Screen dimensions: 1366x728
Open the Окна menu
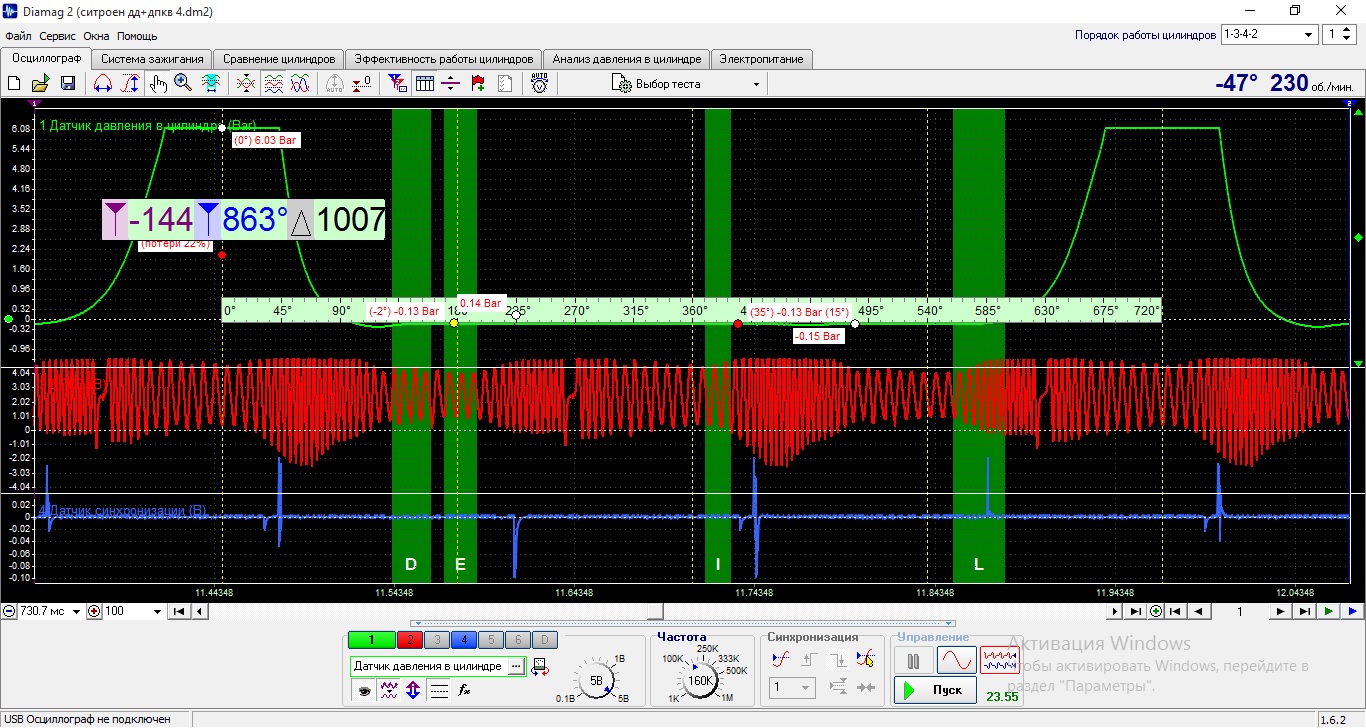pos(96,35)
